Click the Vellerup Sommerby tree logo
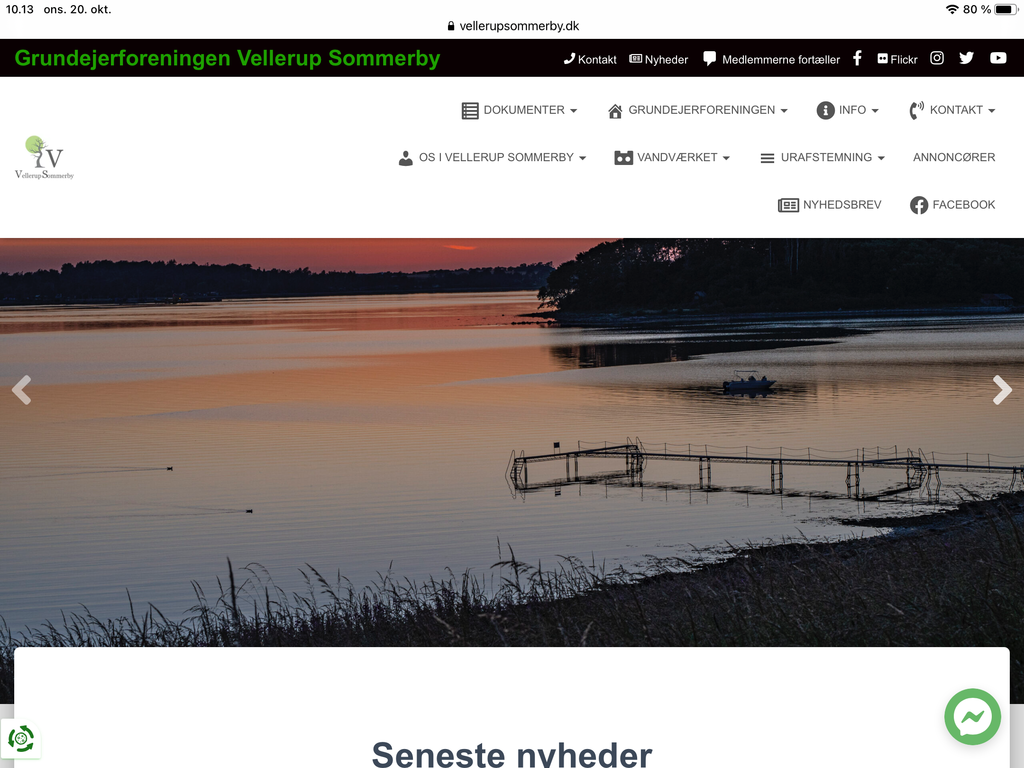1024x768 pixels. [44, 157]
